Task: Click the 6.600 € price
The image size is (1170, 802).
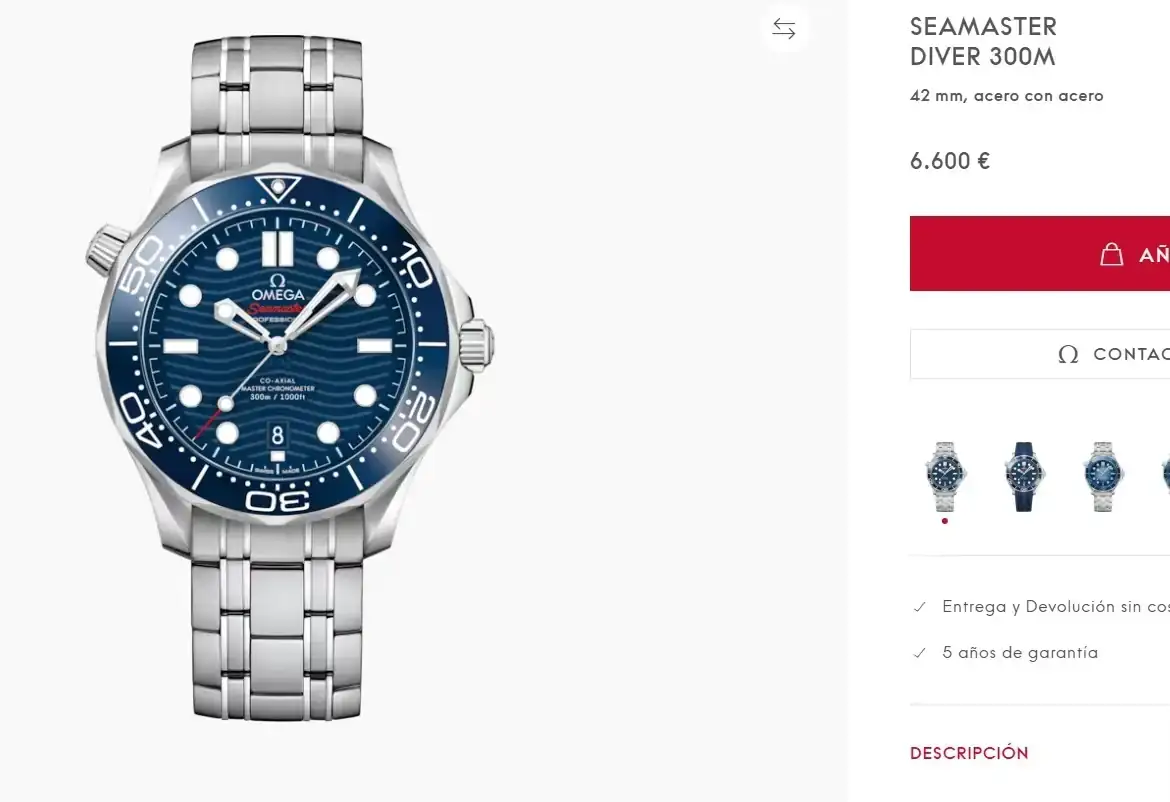Action: [x=950, y=161]
